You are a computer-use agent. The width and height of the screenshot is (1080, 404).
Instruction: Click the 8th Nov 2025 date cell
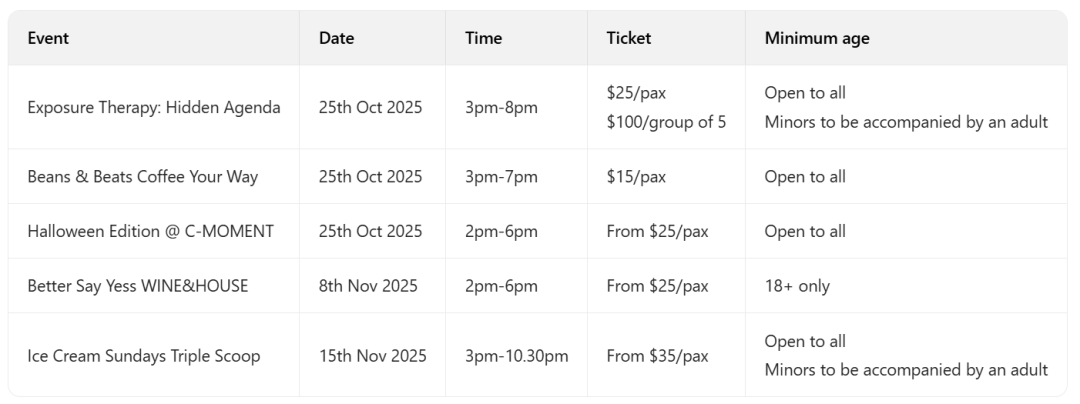click(x=368, y=286)
